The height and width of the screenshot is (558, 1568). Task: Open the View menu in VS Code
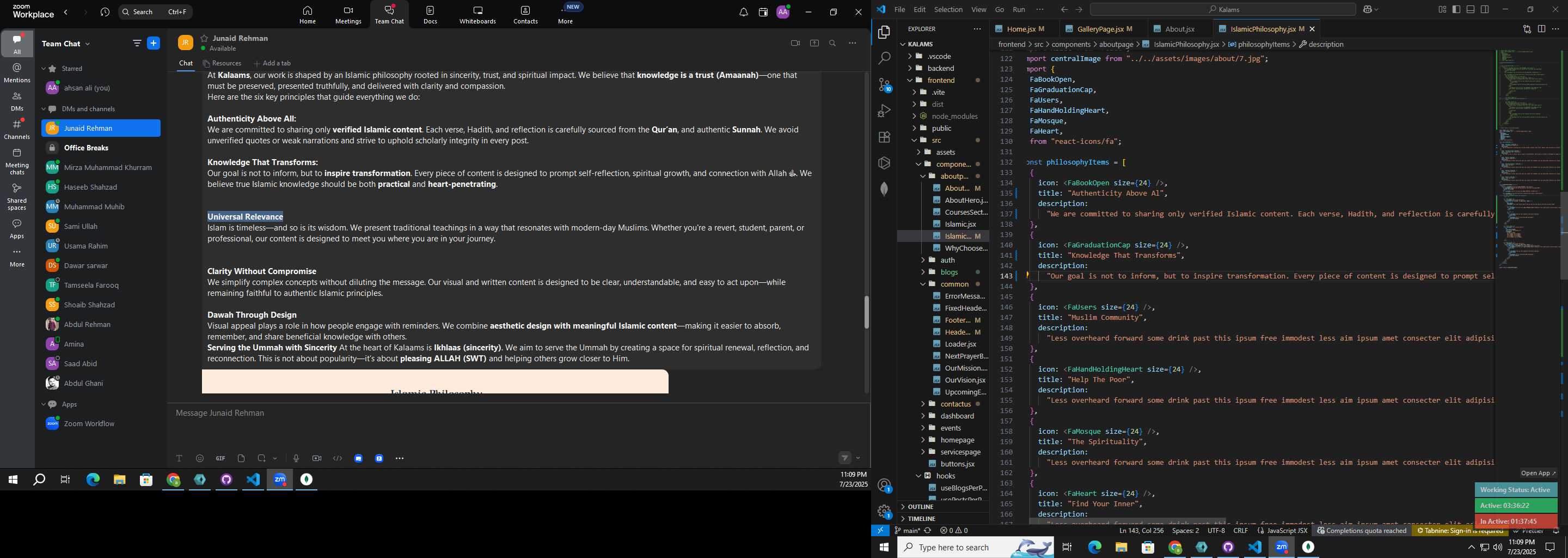tap(979, 9)
